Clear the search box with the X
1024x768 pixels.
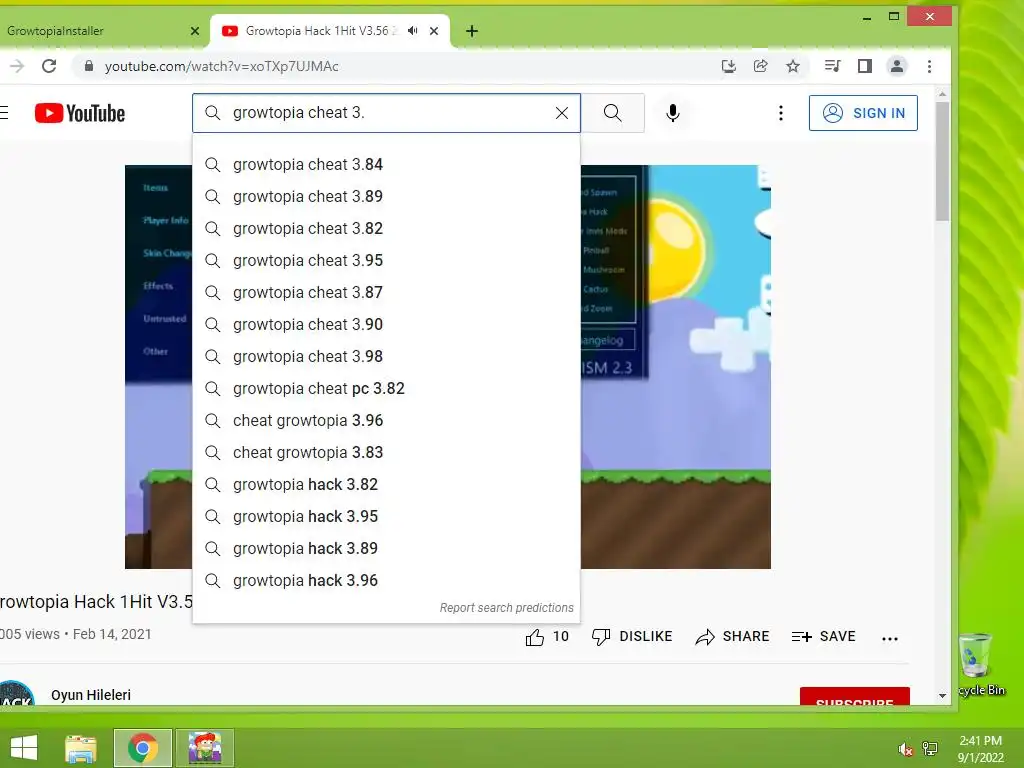[562, 113]
